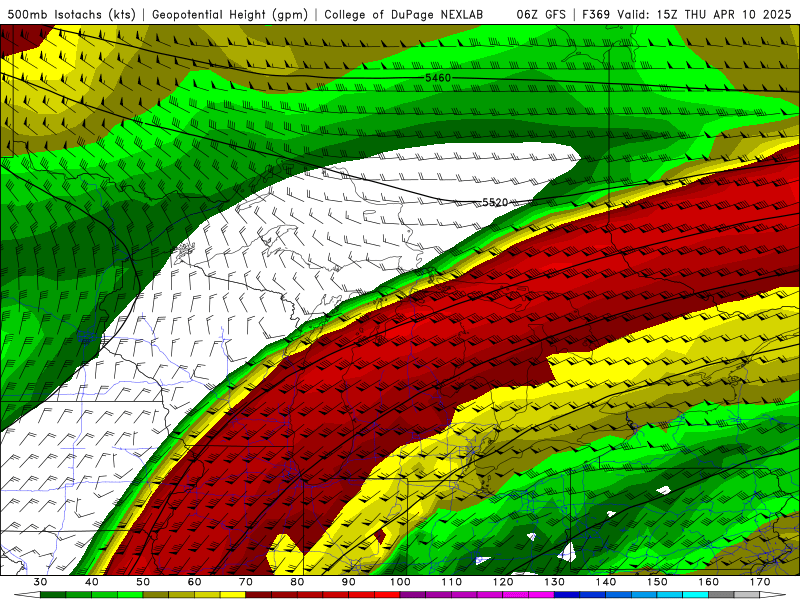This screenshot has height=600, width=800.
Task: Click the 150 value on the color scale
Action: [657, 582]
